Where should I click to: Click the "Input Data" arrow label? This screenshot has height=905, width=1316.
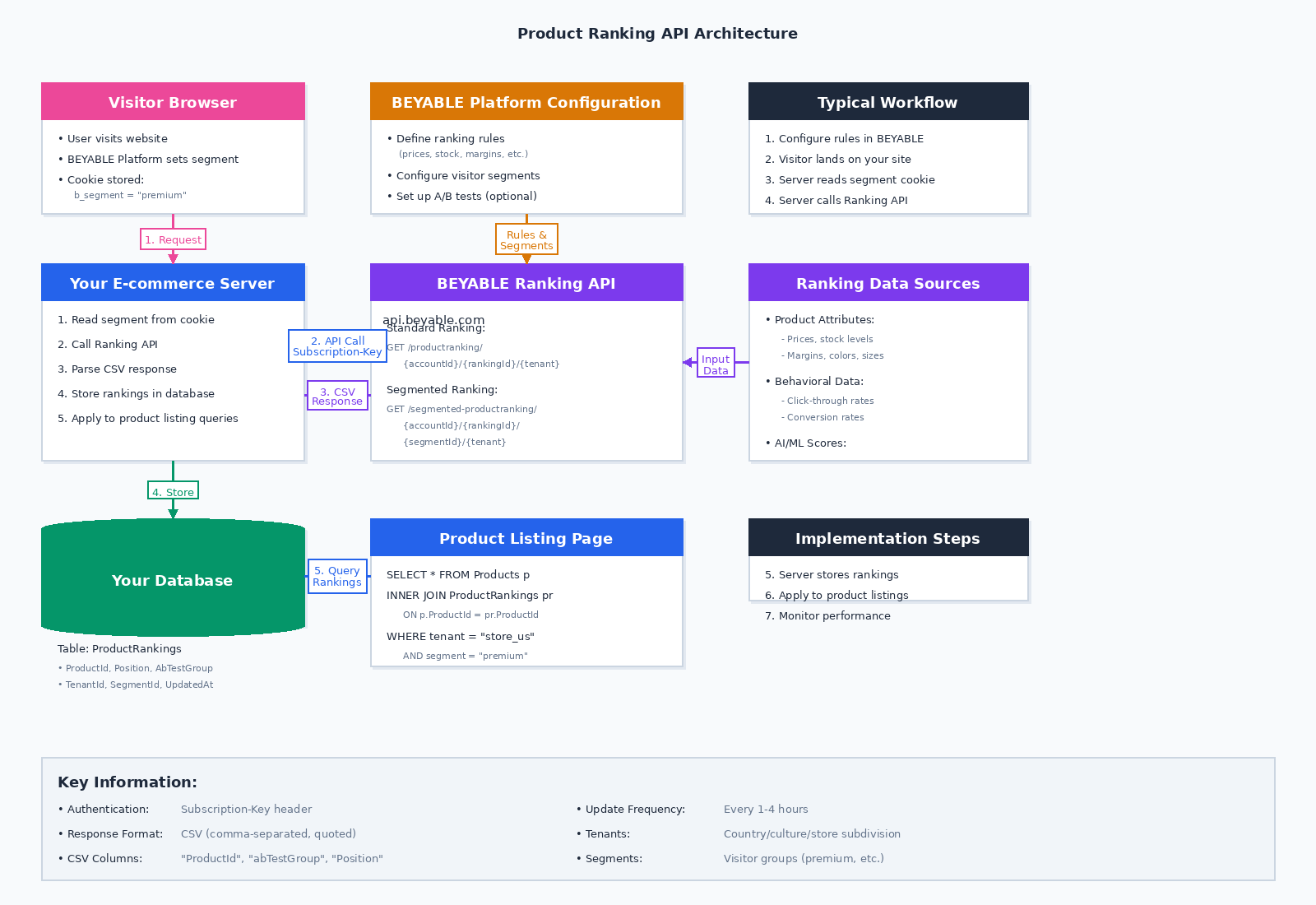pos(716,364)
